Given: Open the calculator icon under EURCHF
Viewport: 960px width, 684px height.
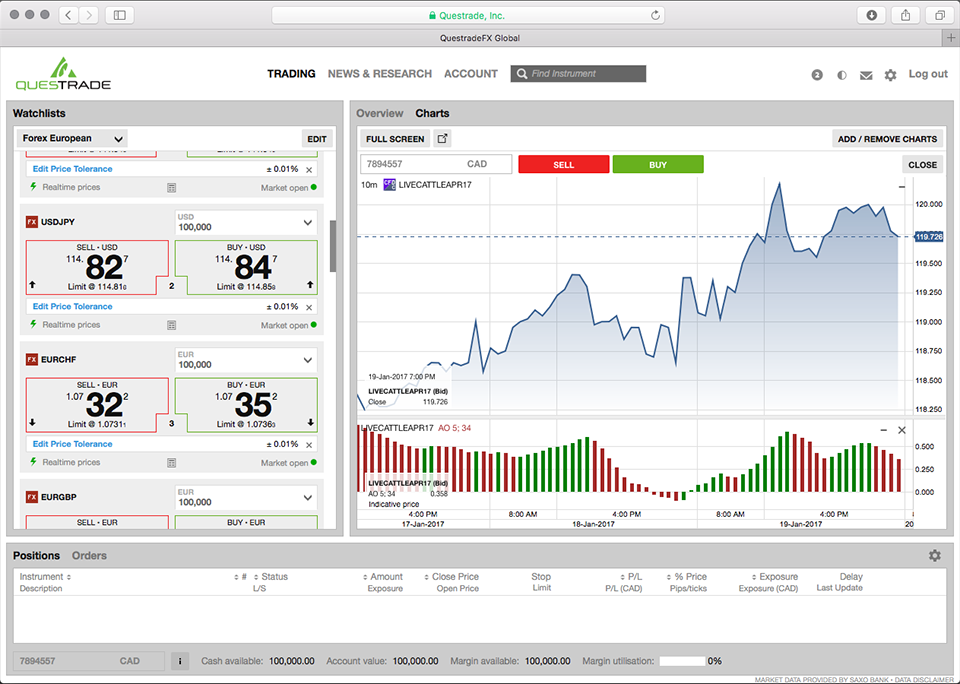Looking at the screenshot, I should 171,463.
